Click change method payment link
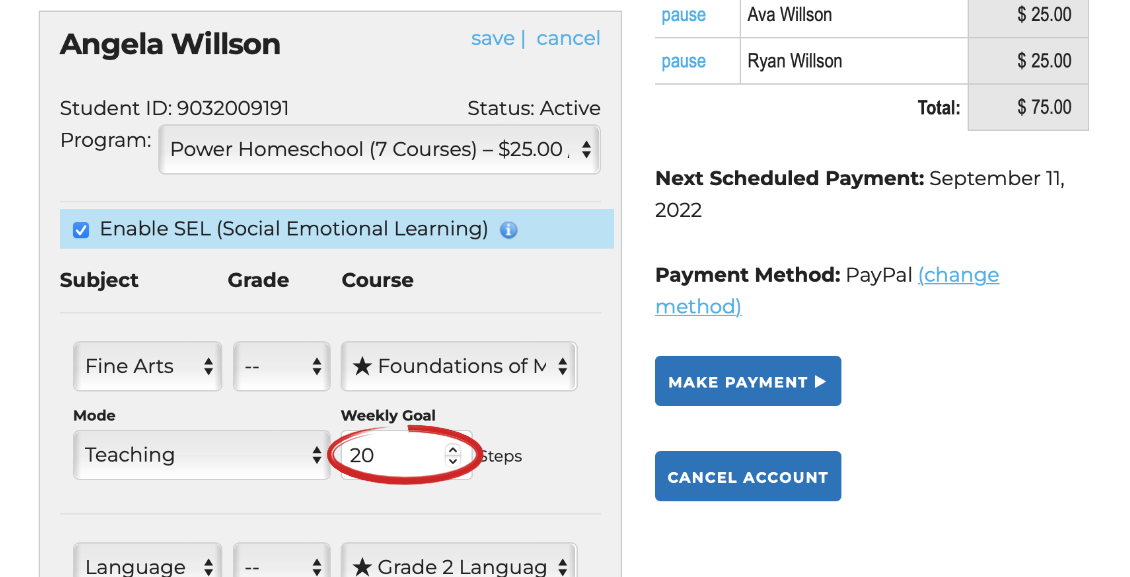The height and width of the screenshot is (577, 1130). coord(958,275)
